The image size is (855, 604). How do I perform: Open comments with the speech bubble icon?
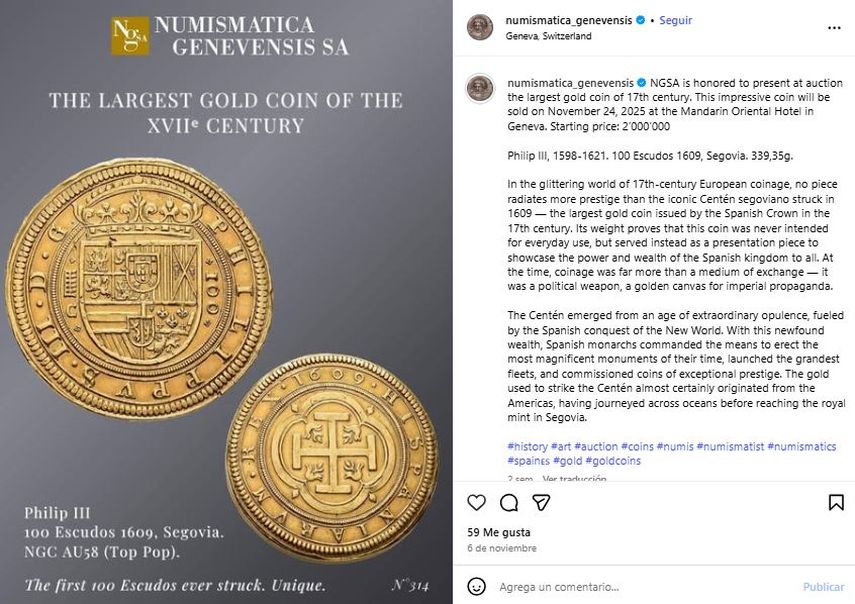[x=508, y=502]
